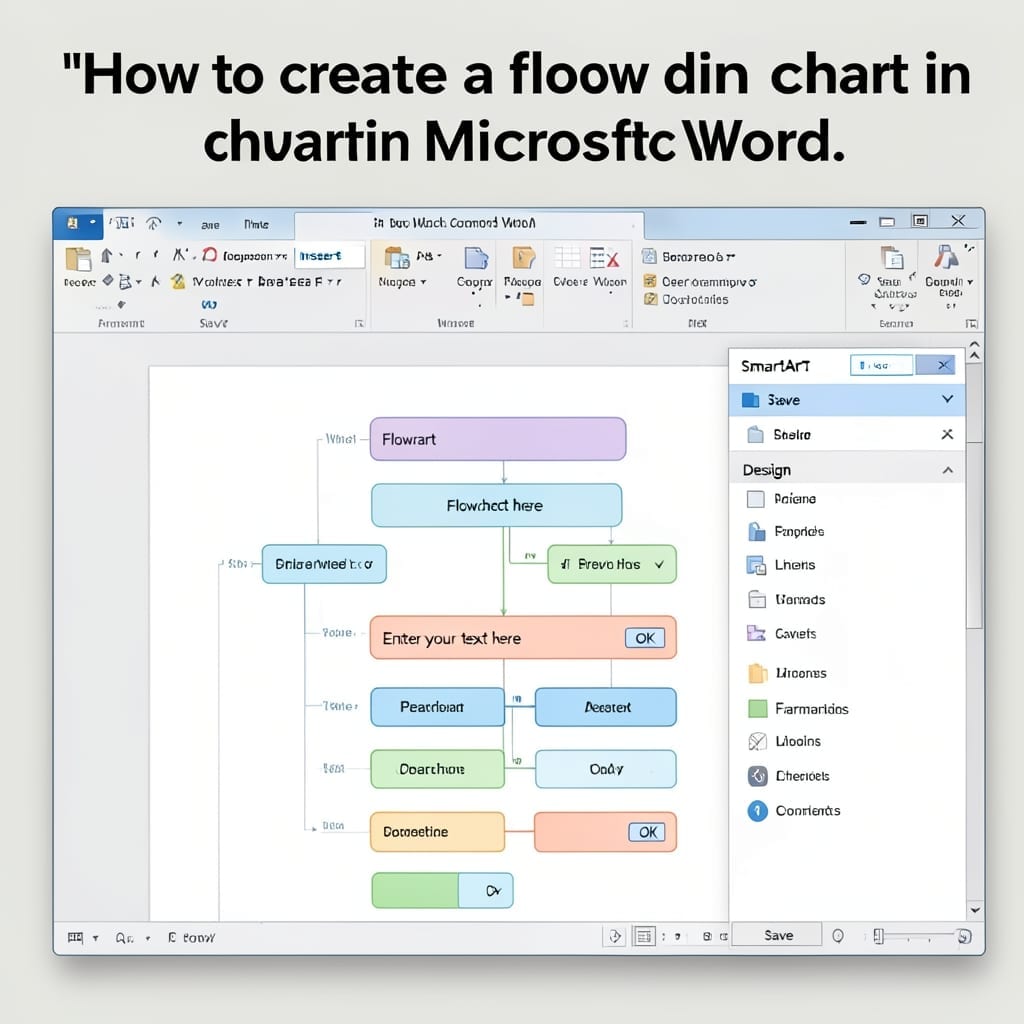Click the Or button on the green box

point(486,890)
